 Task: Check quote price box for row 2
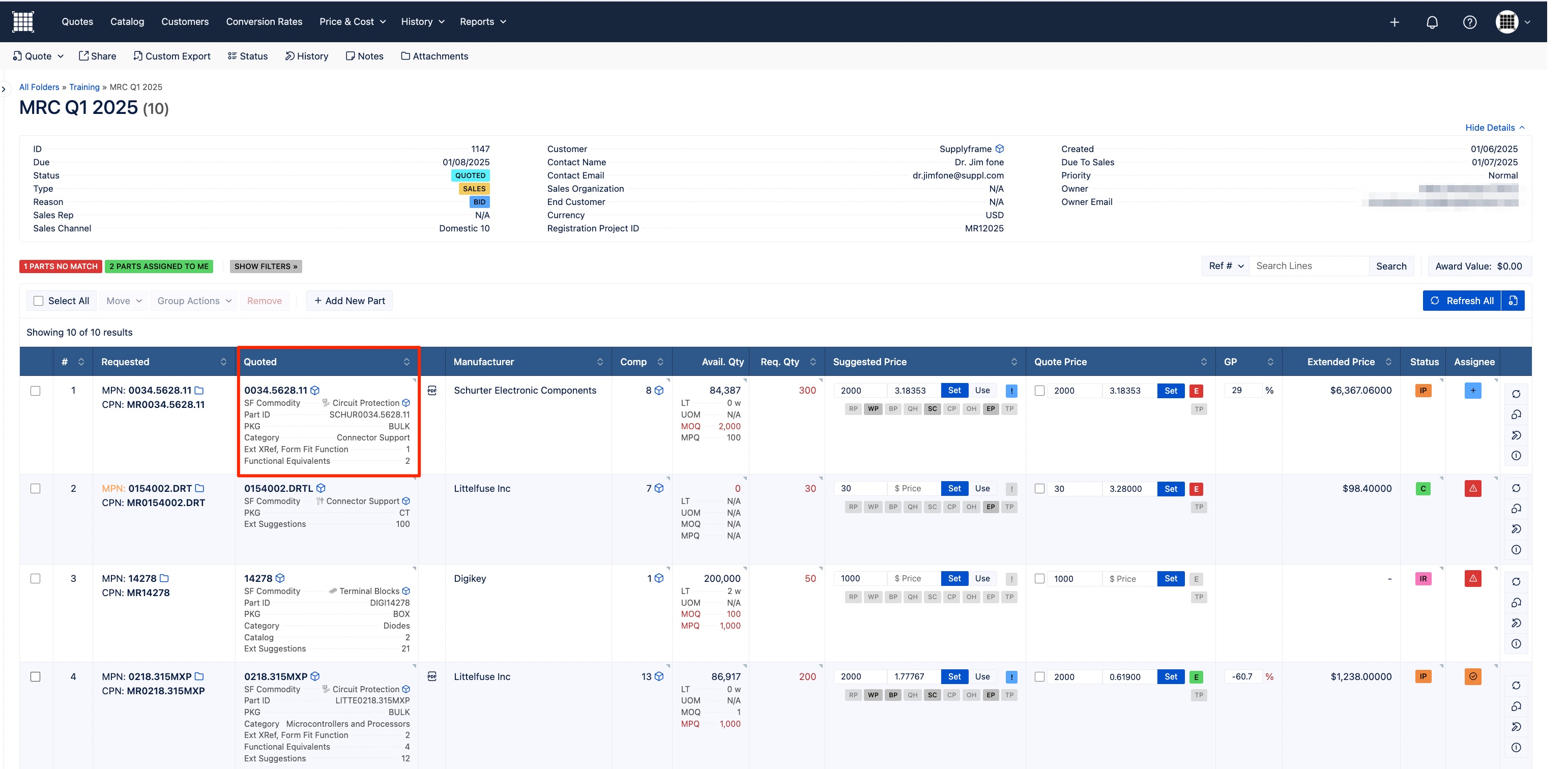pyautogui.click(x=1040, y=489)
